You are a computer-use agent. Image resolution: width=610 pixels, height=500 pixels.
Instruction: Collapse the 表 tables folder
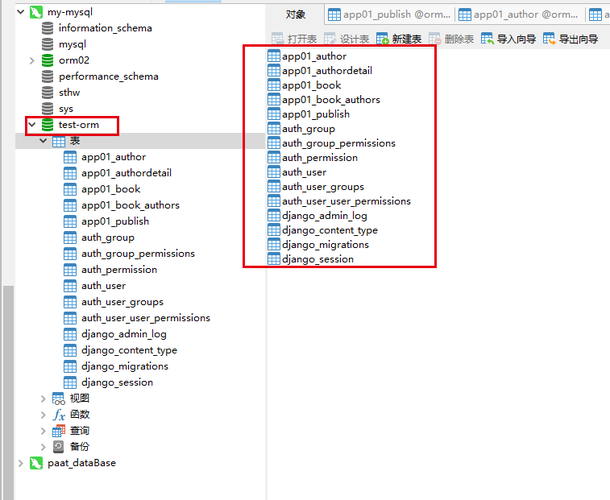point(43,141)
